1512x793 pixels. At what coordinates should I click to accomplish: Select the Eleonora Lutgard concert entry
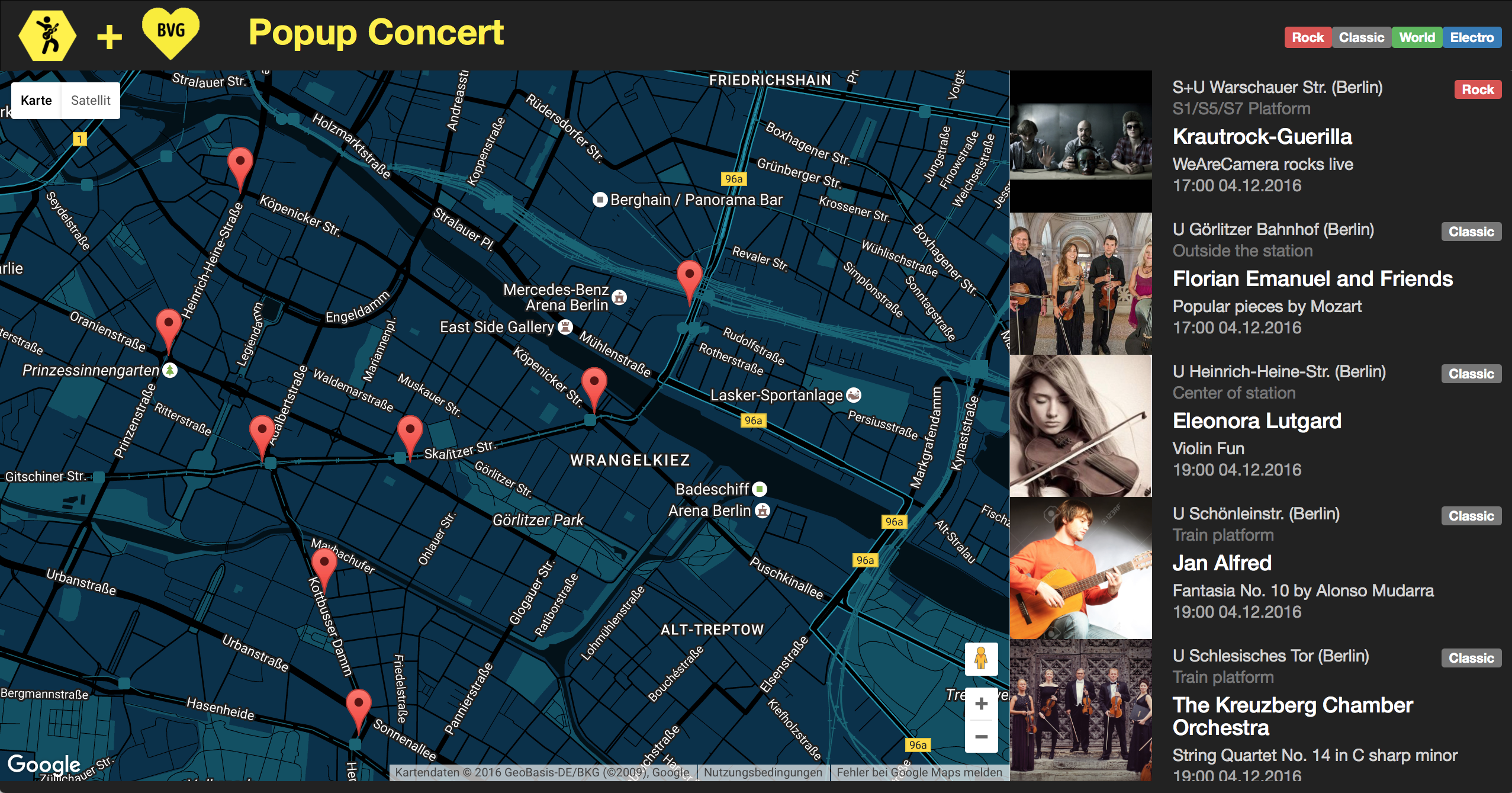tap(1256, 421)
